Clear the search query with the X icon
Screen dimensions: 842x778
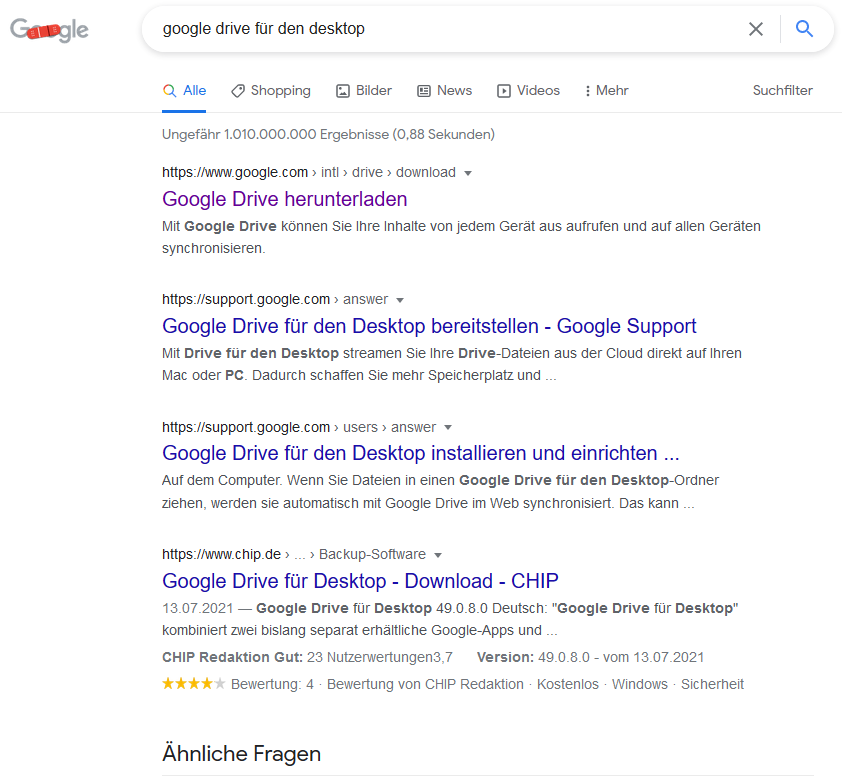pyautogui.click(x=756, y=29)
